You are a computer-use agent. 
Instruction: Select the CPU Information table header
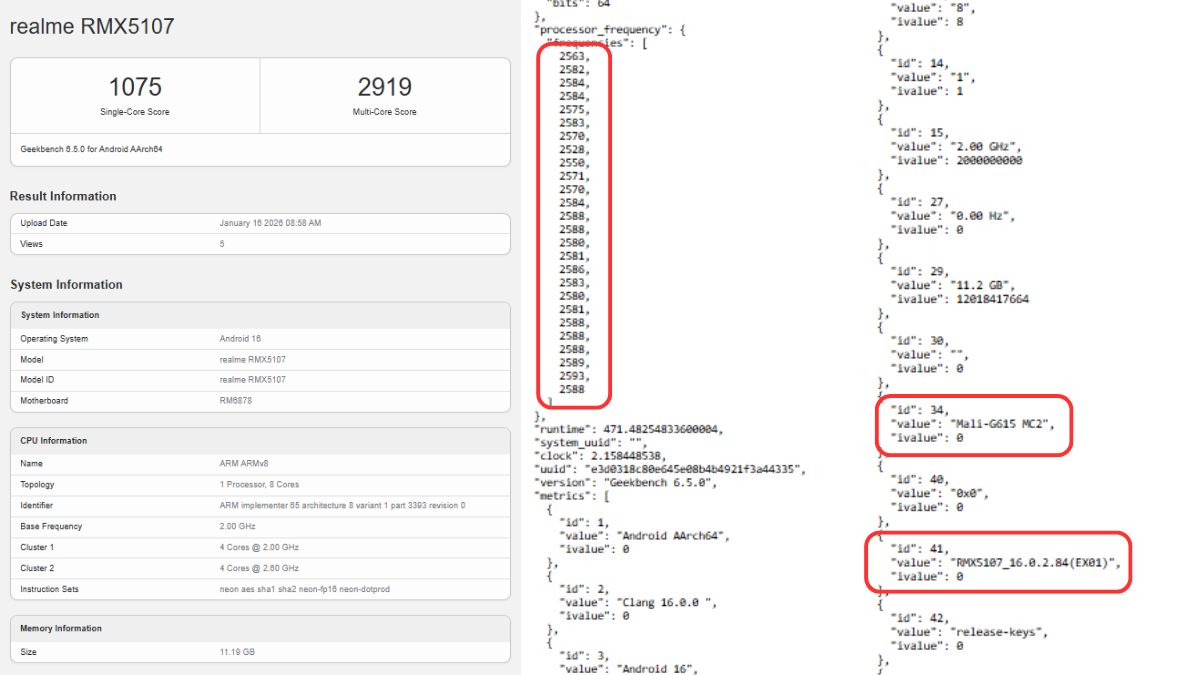coord(54,441)
